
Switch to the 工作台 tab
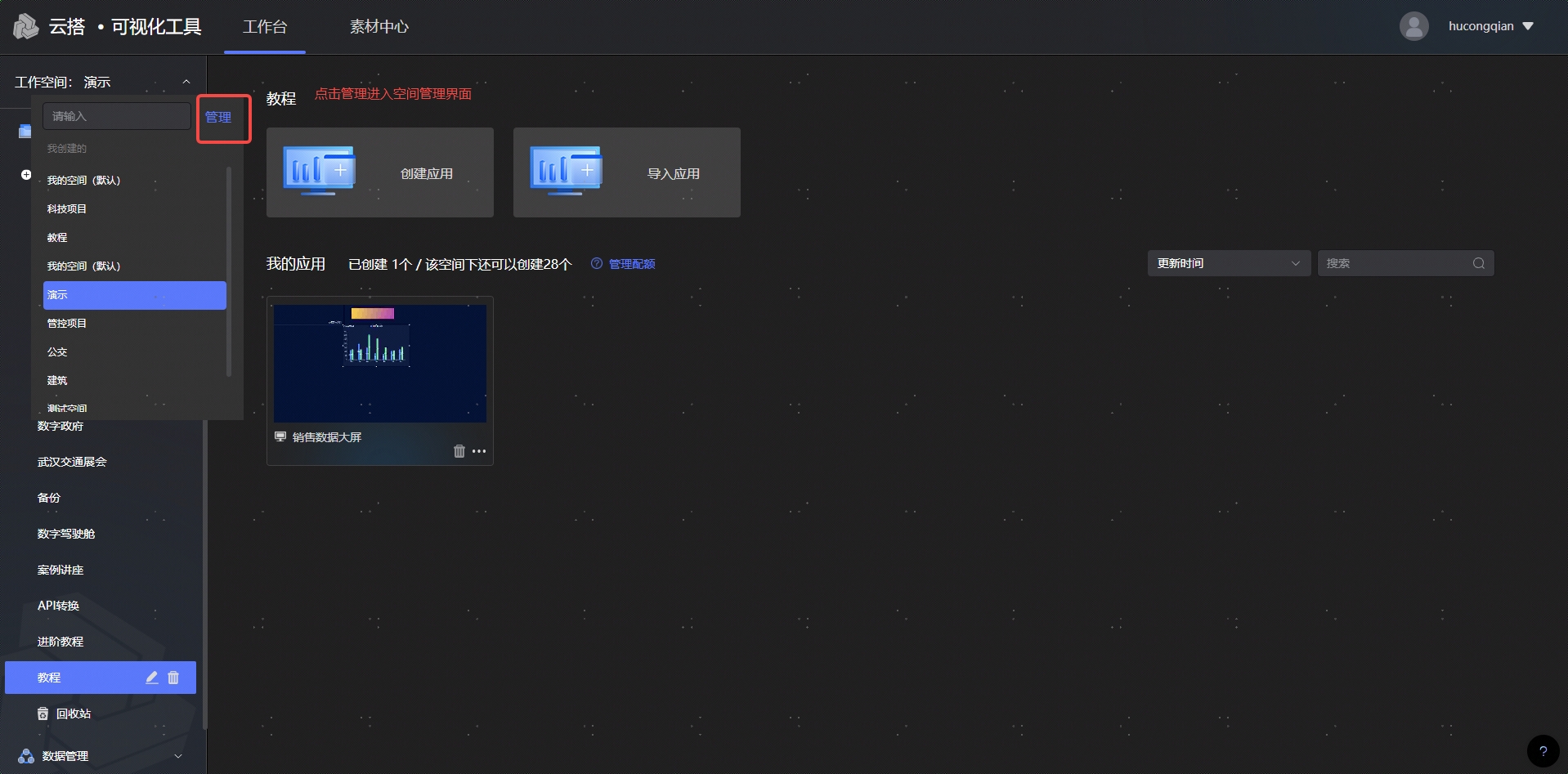click(x=265, y=27)
